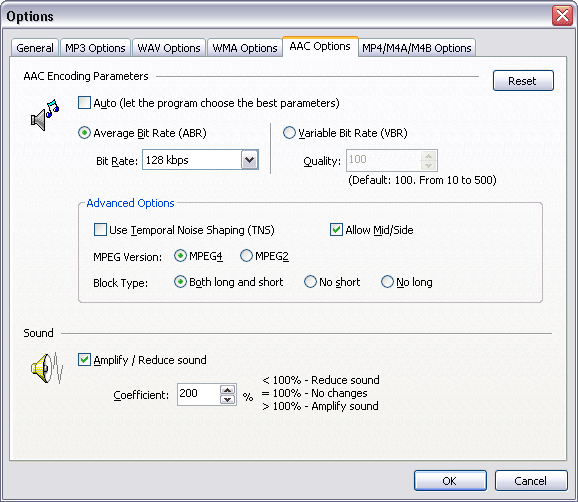578x502 pixels.
Task: Click the "< 100% - Reduce sound" hint
Action: pyautogui.click(x=321, y=380)
